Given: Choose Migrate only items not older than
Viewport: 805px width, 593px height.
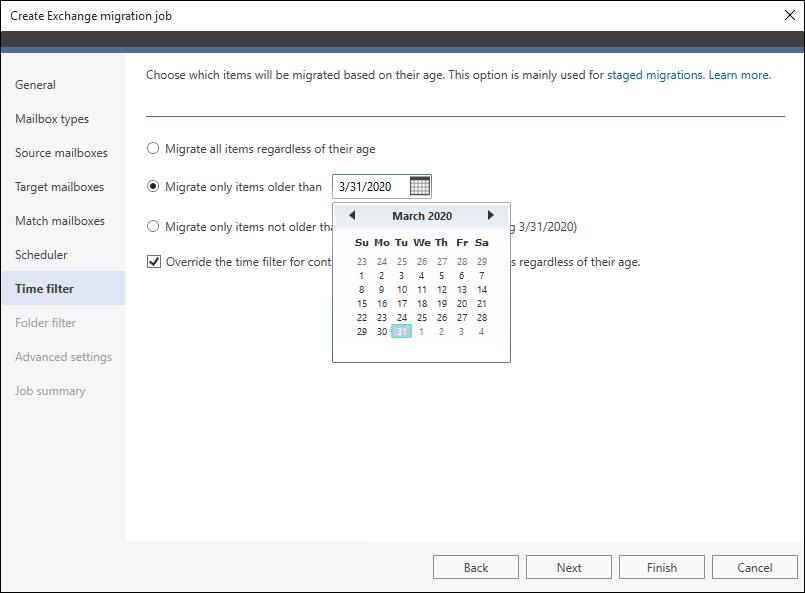Looking at the screenshot, I should pos(153,226).
